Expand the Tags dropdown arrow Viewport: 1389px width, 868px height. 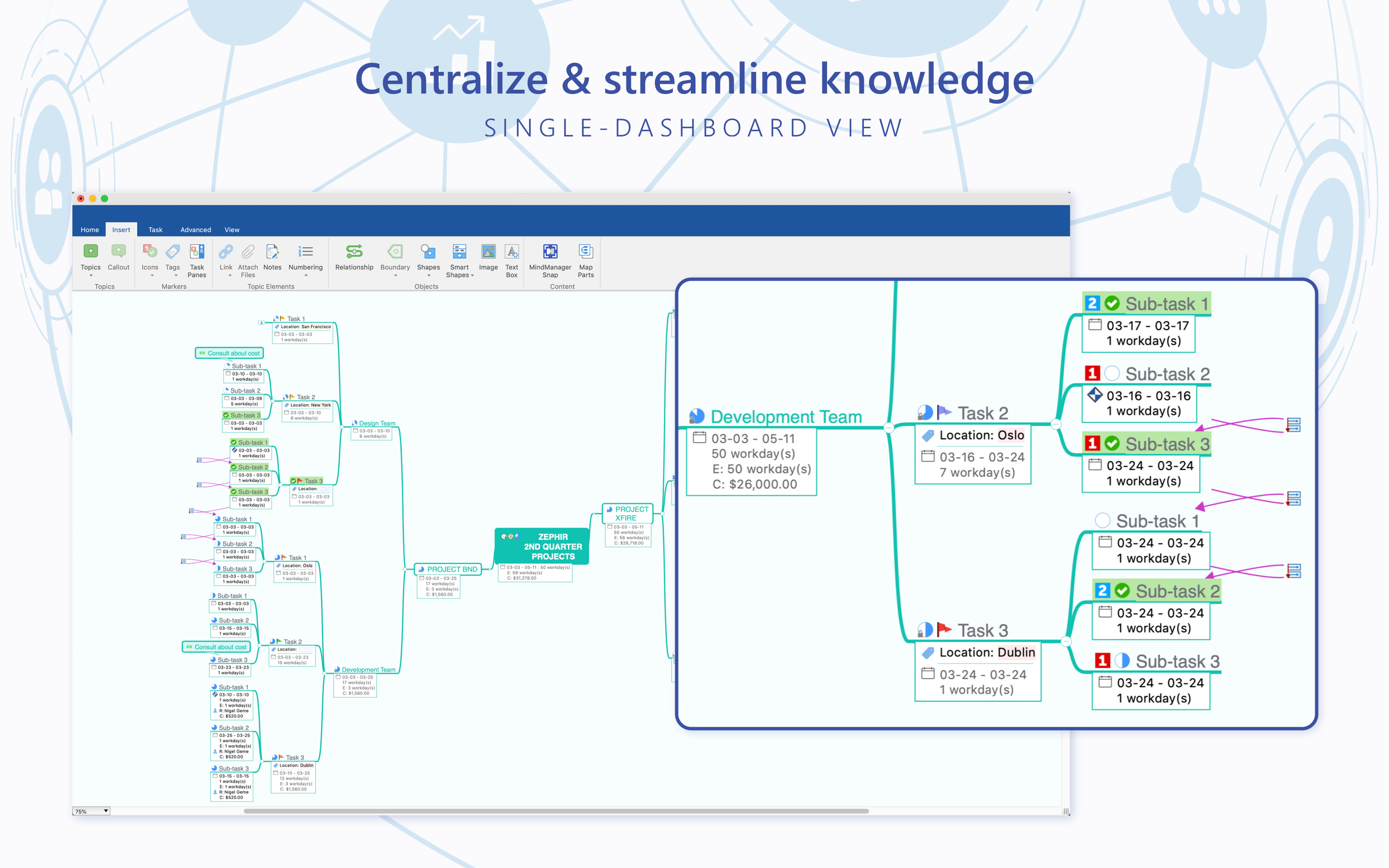[176, 275]
